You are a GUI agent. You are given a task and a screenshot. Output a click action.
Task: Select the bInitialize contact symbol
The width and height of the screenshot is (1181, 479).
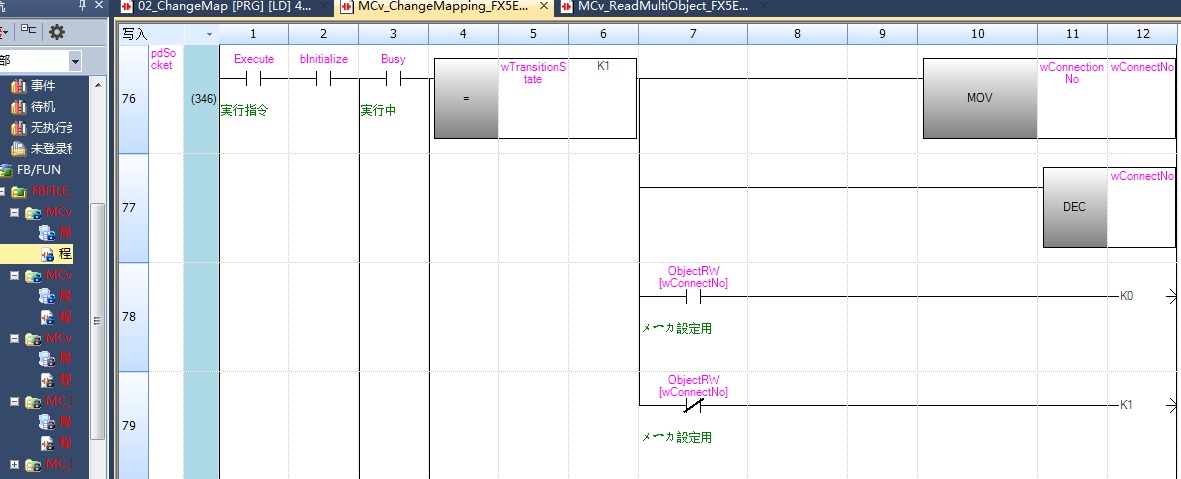click(x=323, y=79)
